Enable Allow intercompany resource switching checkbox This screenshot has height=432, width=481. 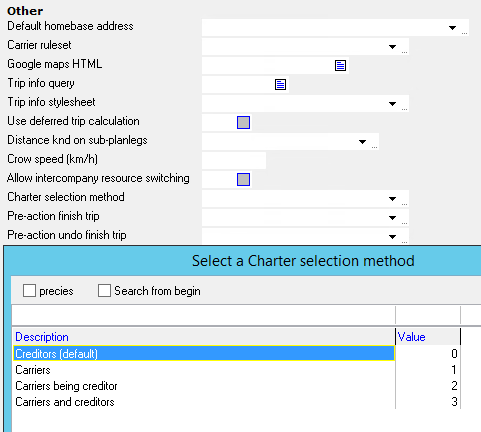point(243,179)
